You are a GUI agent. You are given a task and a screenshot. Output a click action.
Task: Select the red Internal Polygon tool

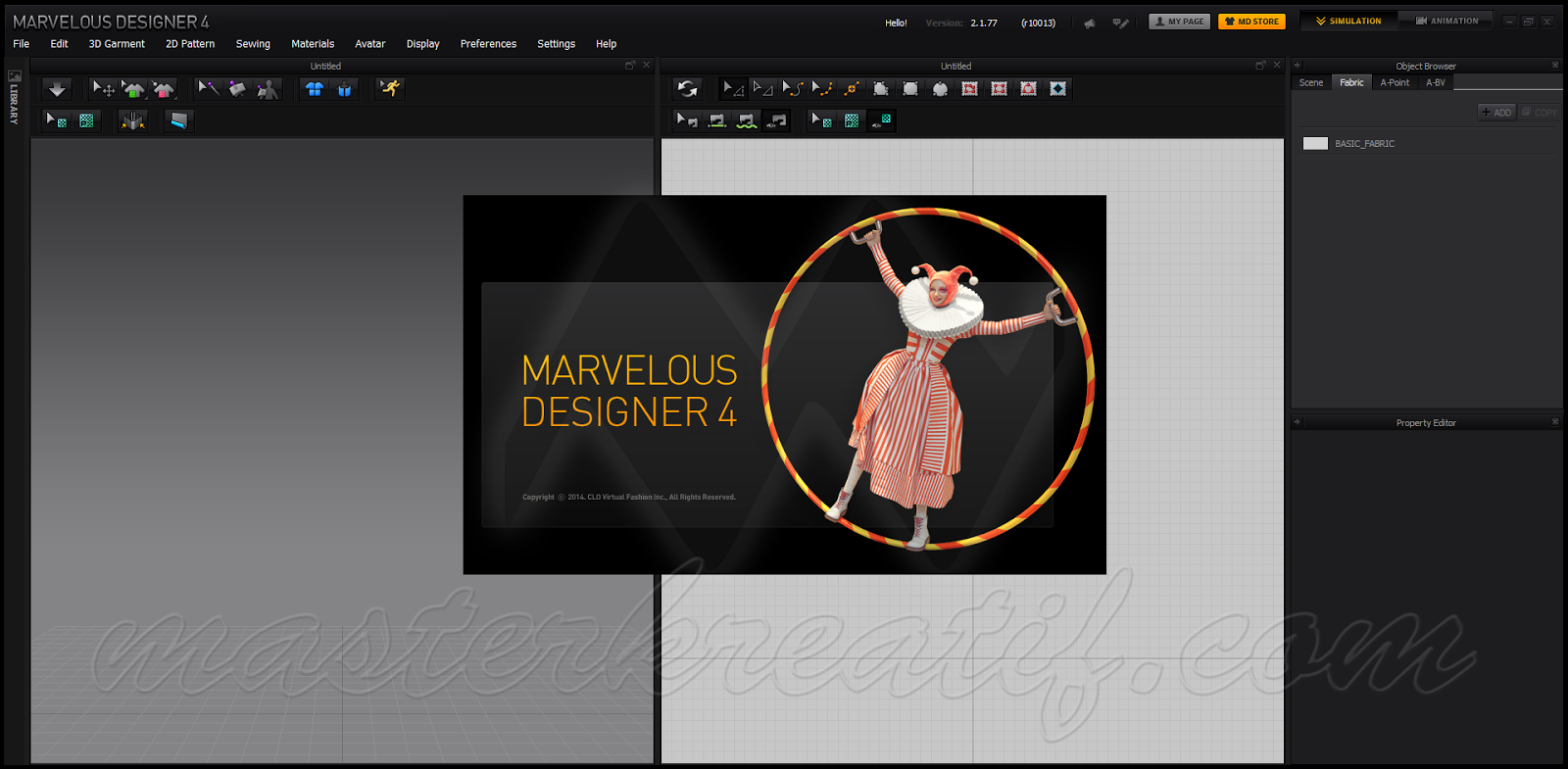pos(969,89)
